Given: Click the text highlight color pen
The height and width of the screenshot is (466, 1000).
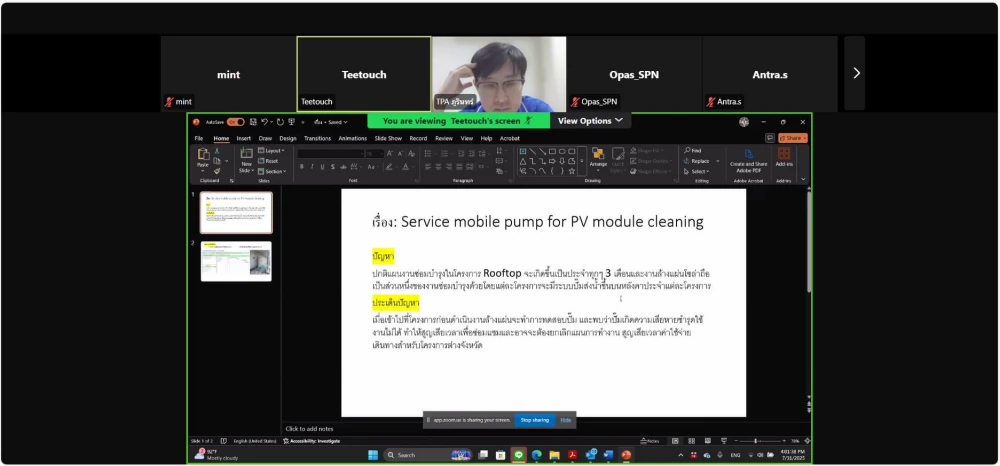Looking at the screenshot, I should (388, 167).
